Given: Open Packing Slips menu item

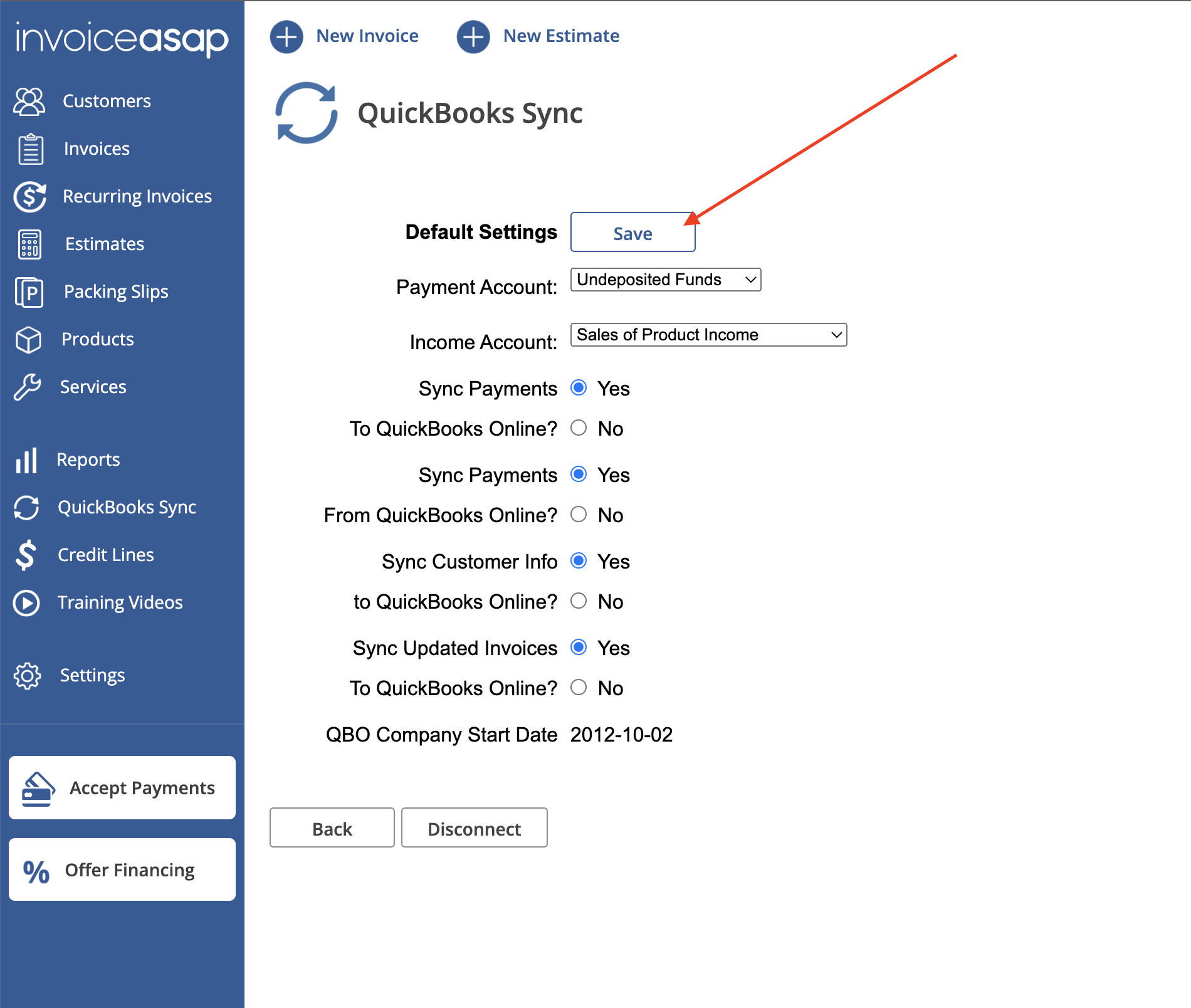Looking at the screenshot, I should pyautogui.click(x=116, y=291).
